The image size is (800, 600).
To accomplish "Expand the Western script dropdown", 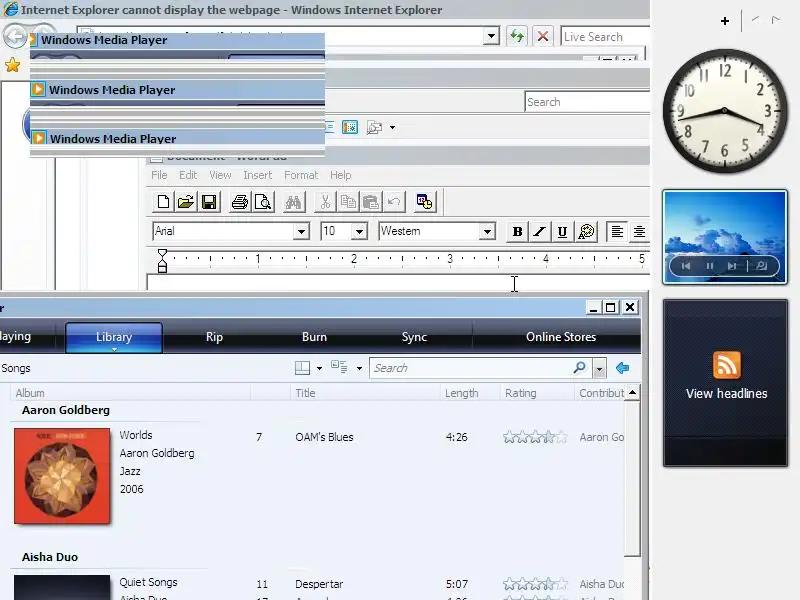I will (x=487, y=232).
